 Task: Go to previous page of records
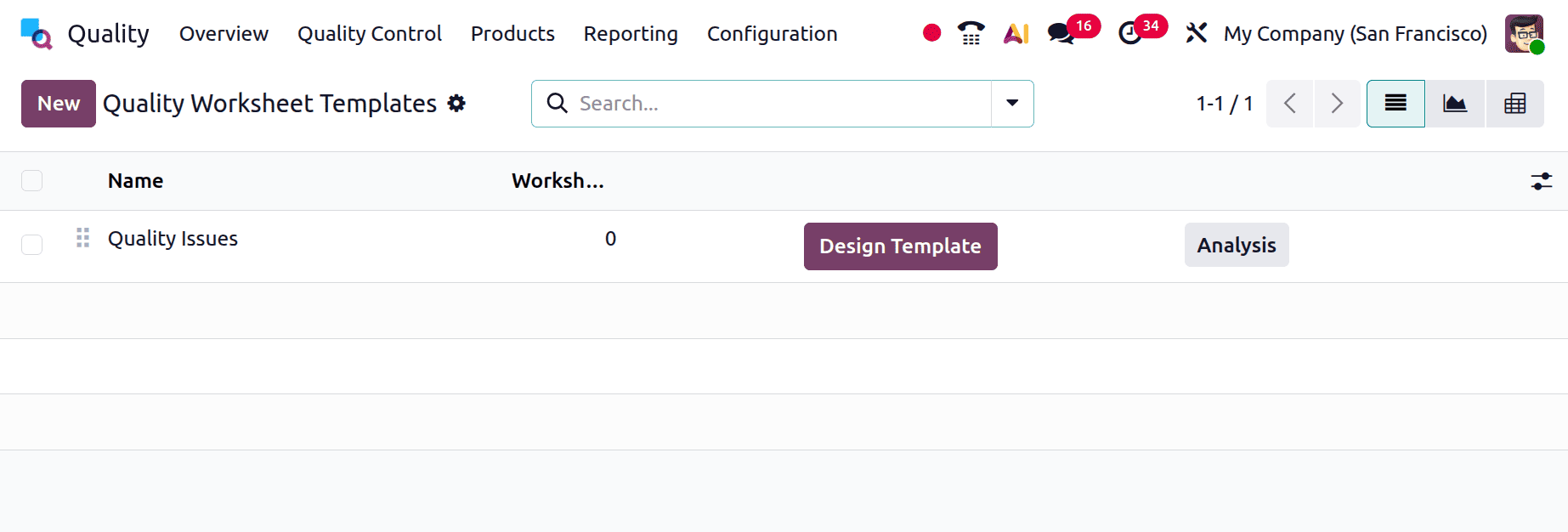click(1289, 104)
